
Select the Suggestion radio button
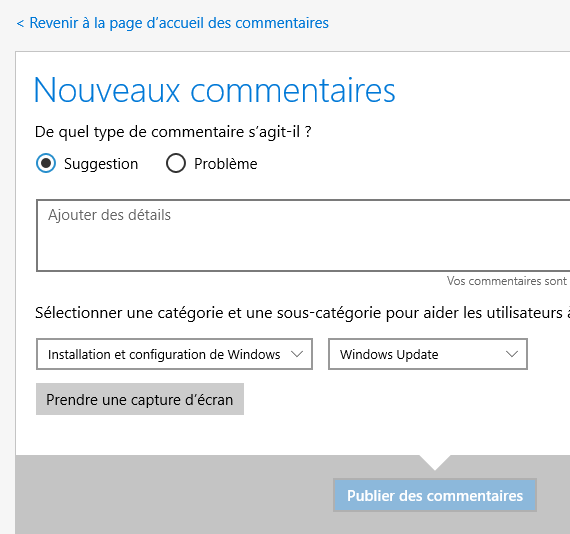click(x=46, y=163)
